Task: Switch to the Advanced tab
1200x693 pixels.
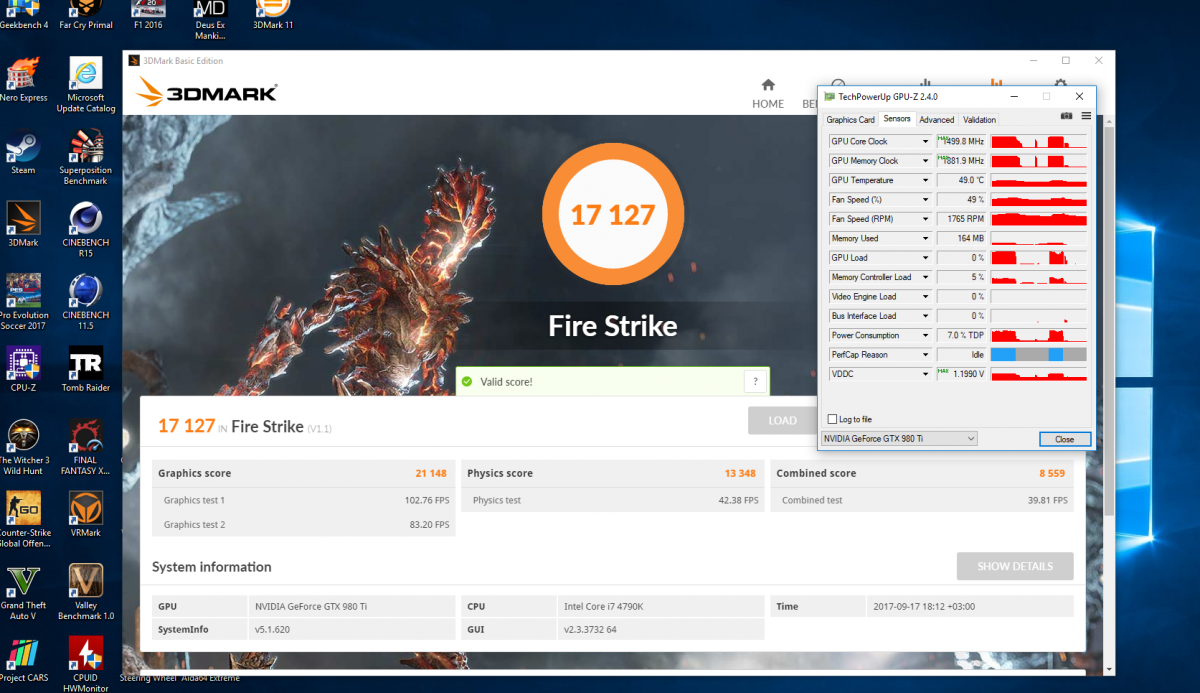Action: pos(937,120)
